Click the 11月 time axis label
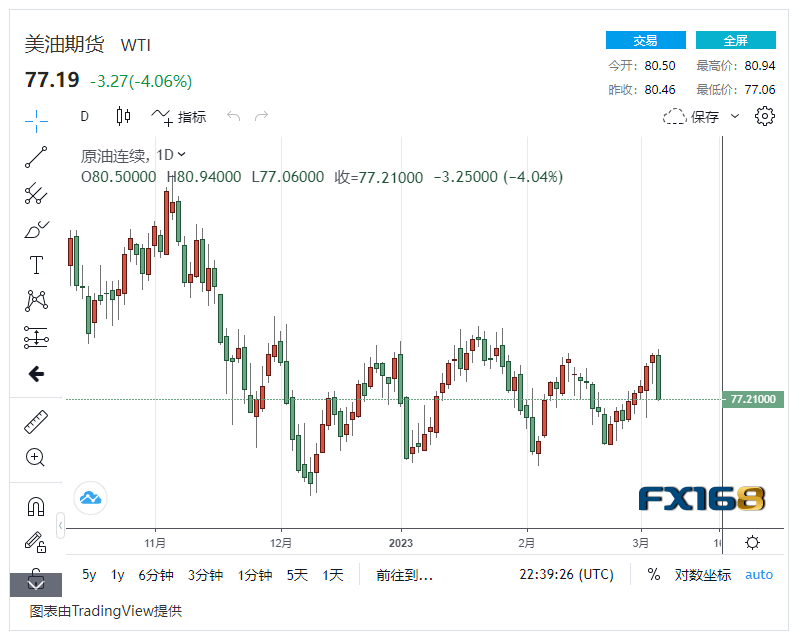Viewport: 798px width, 635px height. (x=155, y=543)
